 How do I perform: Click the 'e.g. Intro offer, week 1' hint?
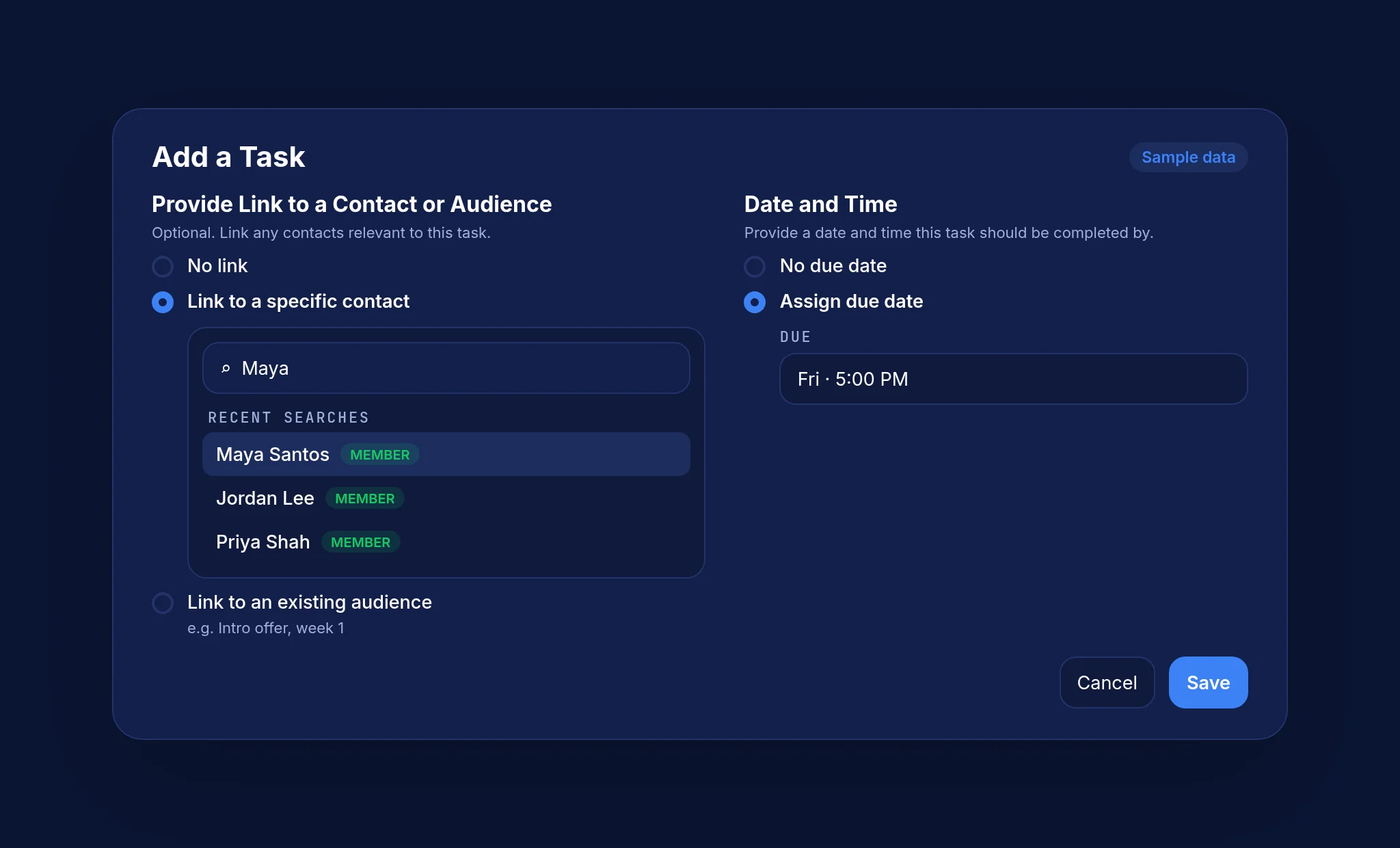(266, 628)
